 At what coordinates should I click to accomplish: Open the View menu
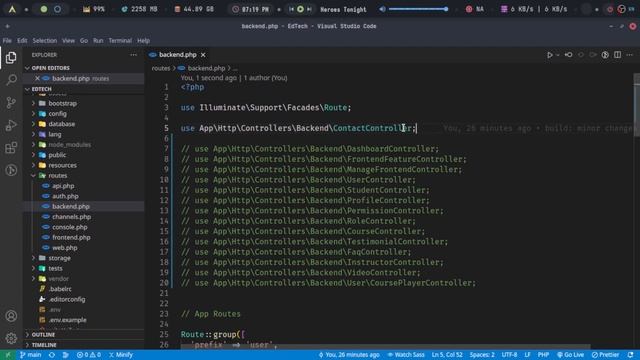tap(68, 40)
